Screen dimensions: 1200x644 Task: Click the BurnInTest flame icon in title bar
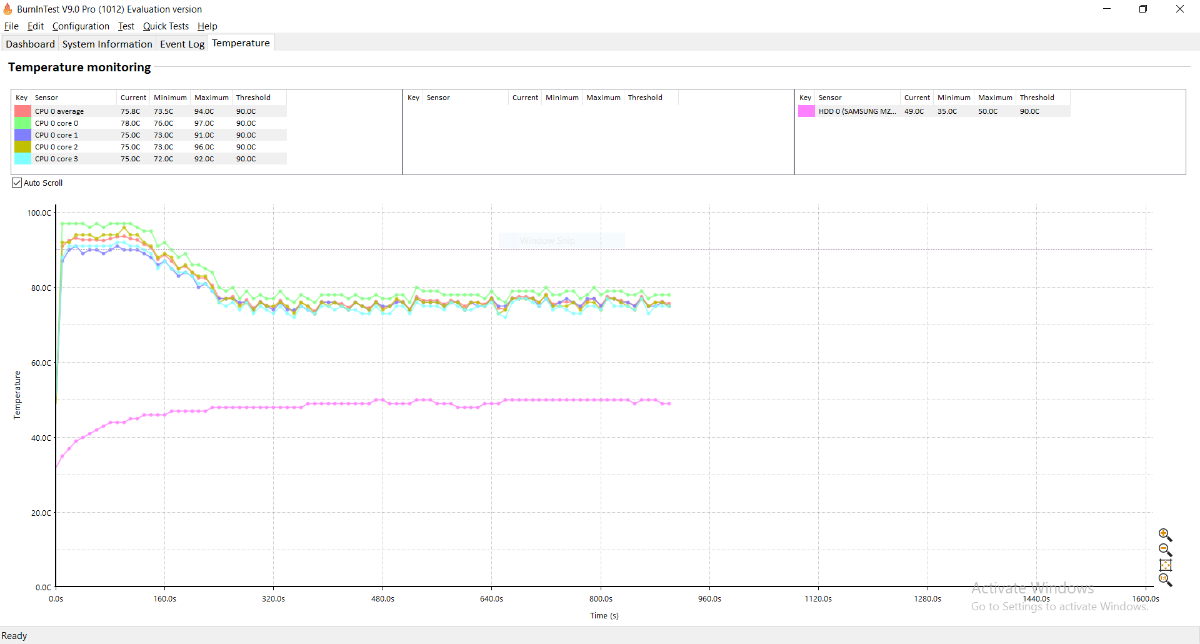tap(8, 9)
